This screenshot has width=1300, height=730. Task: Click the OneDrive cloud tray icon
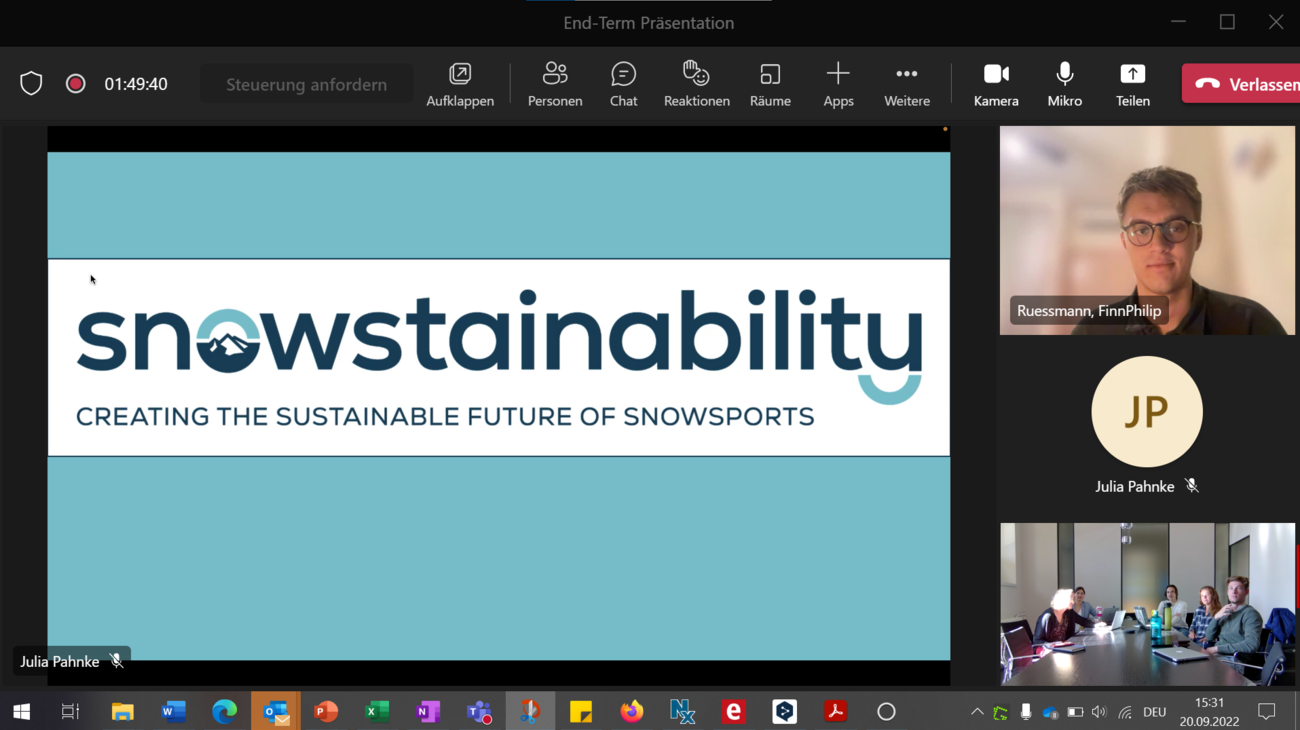pos(1050,713)
